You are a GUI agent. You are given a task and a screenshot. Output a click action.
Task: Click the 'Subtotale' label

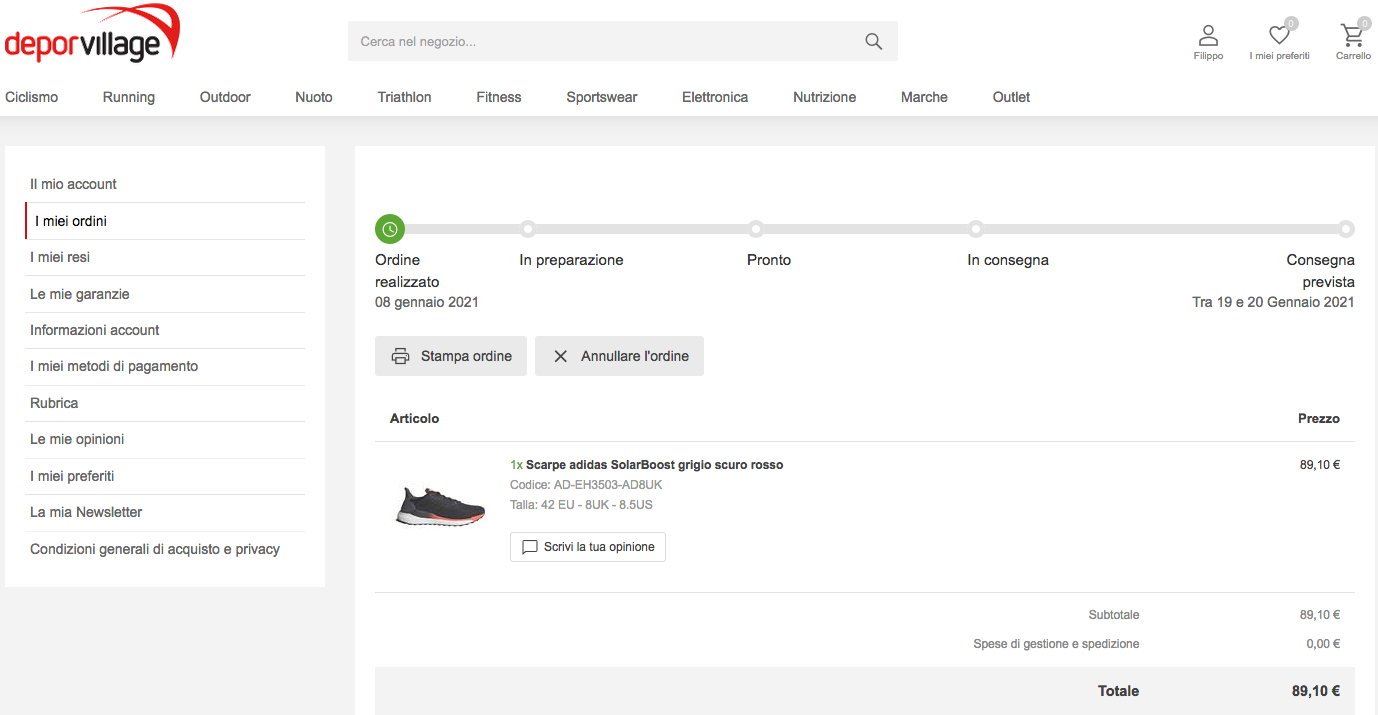(1114, 615)
